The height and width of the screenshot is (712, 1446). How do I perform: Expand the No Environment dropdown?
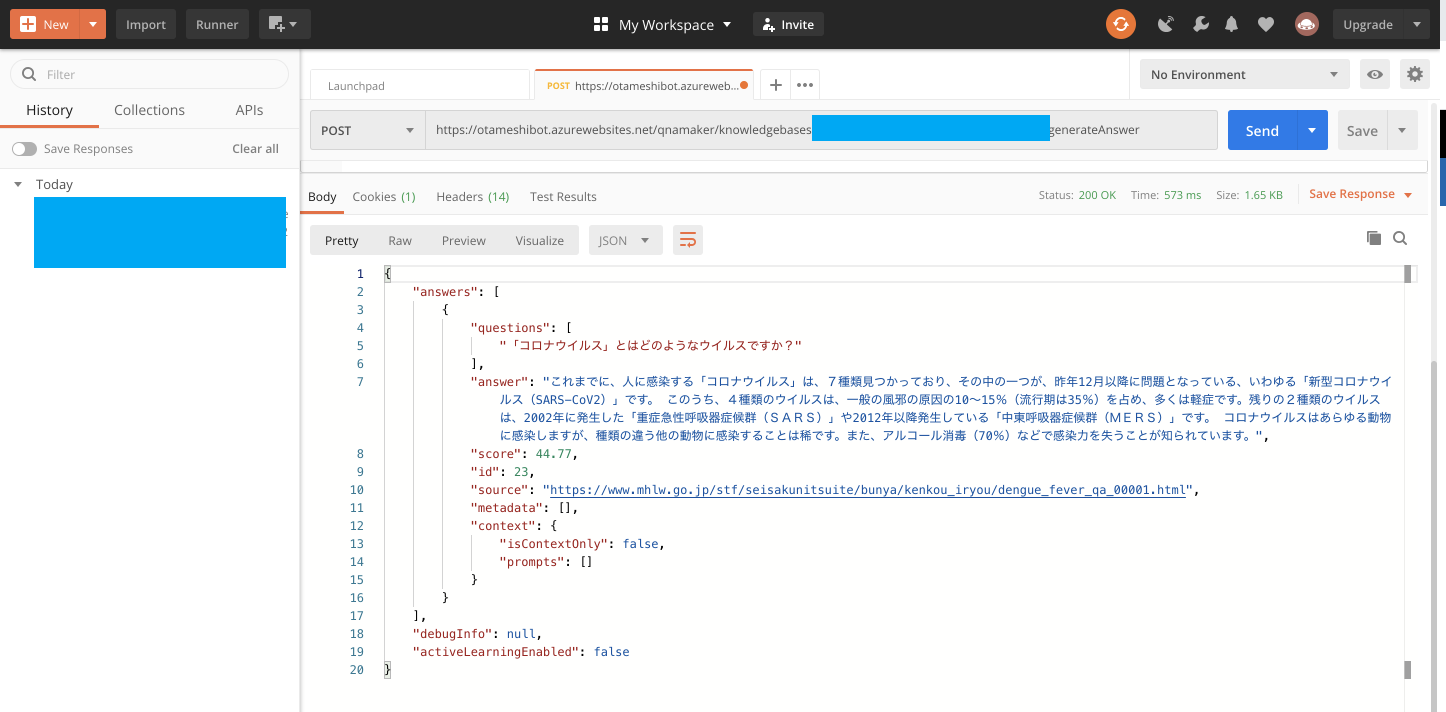tap(1244, 75)
